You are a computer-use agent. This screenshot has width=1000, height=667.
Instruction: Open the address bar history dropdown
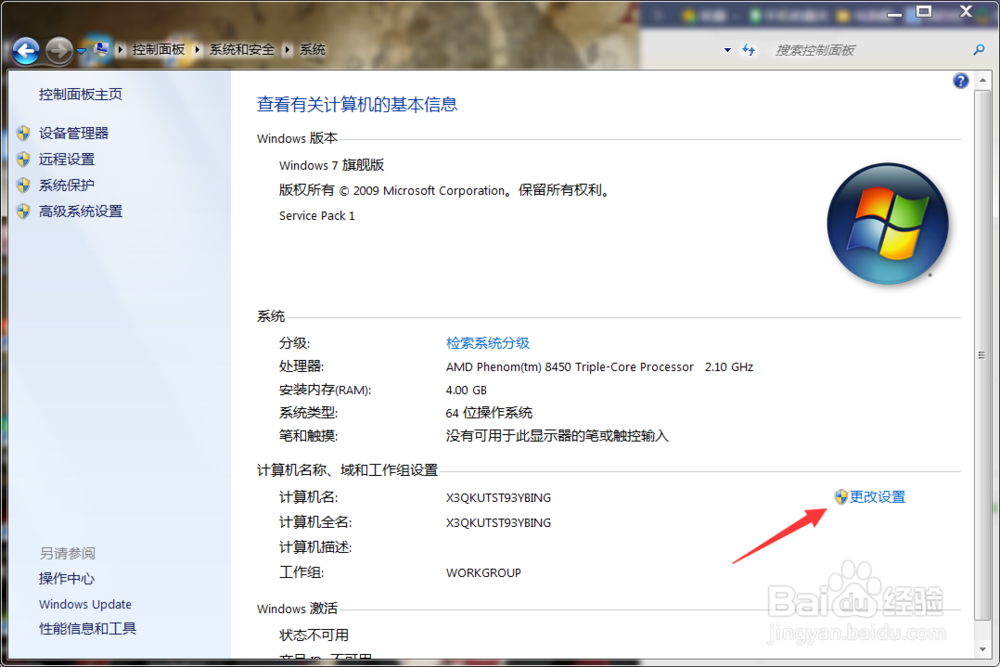click(727, 50)
